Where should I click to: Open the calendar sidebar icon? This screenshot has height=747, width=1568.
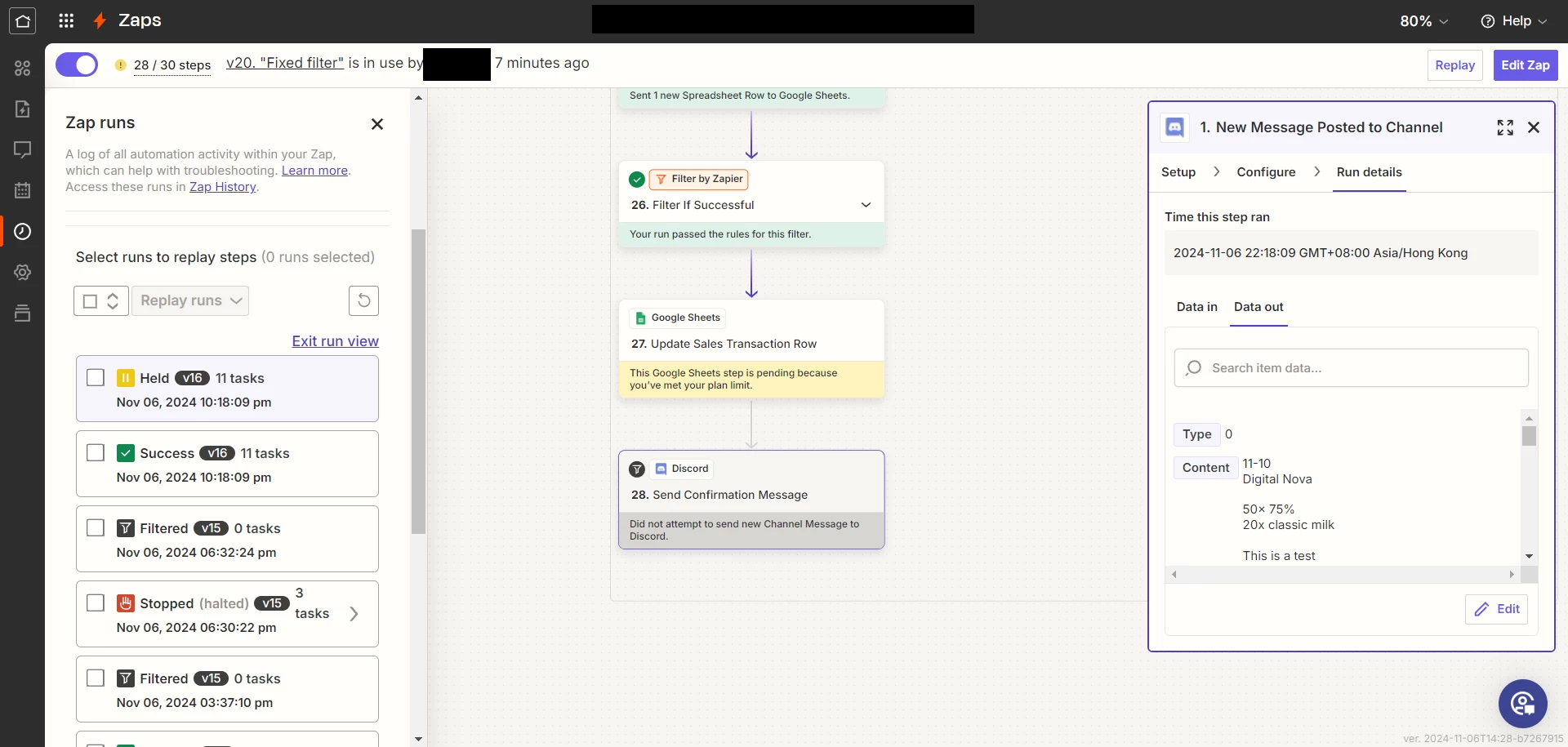[23, 190]
